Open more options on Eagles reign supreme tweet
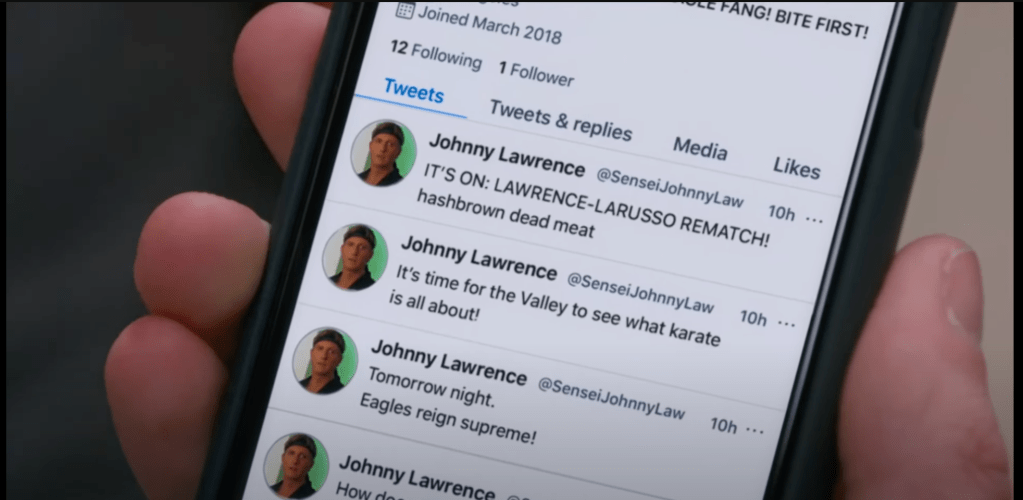Image resolution: width=1023 pixels, height=500 pixels. (755, 430)
